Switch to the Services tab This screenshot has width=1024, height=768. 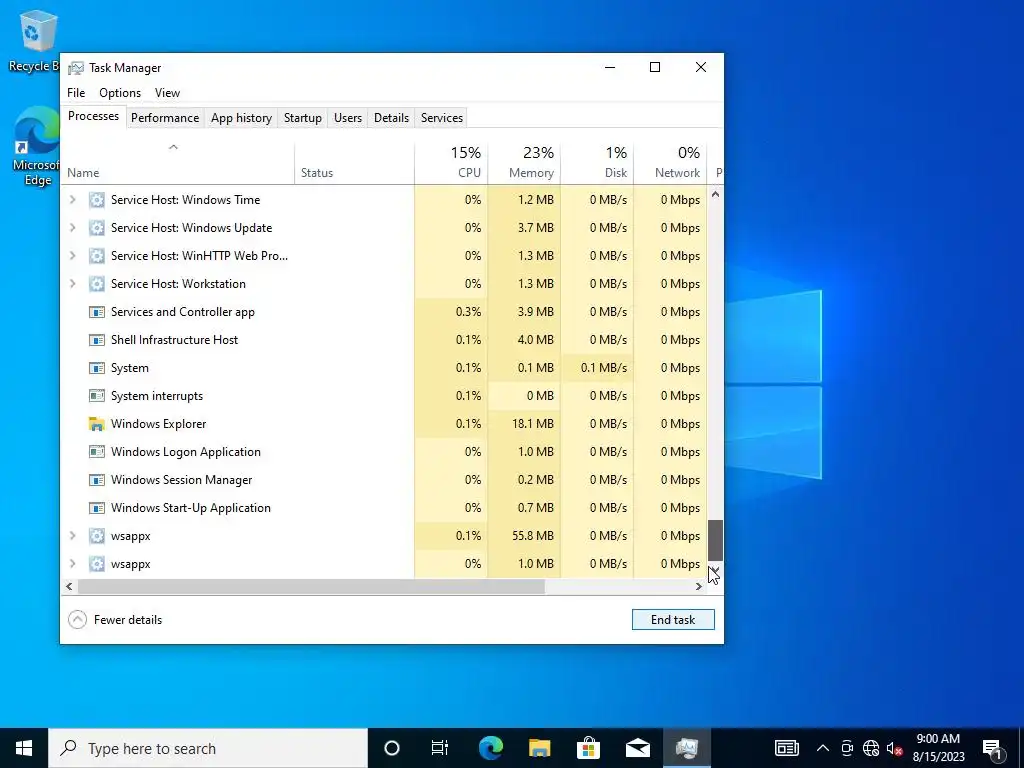441,118
